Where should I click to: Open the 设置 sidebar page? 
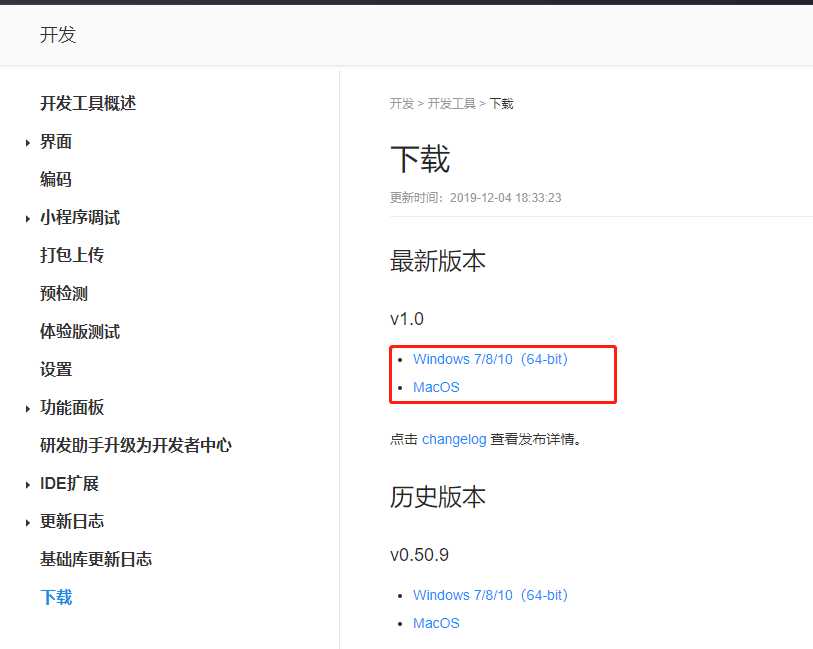[x=56, y=370]
